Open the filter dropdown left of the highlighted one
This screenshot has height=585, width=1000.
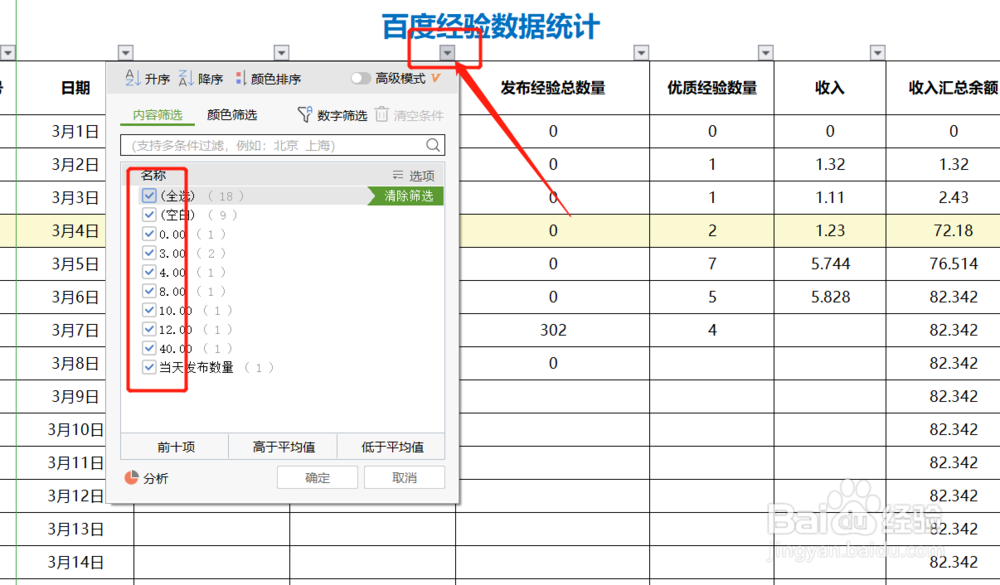click(281, 52)
